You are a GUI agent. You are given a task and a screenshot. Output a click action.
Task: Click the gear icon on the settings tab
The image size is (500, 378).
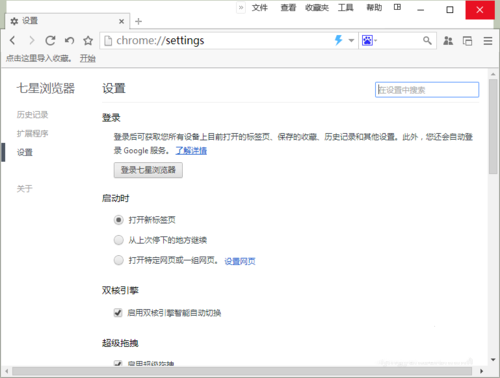point(14,21)
